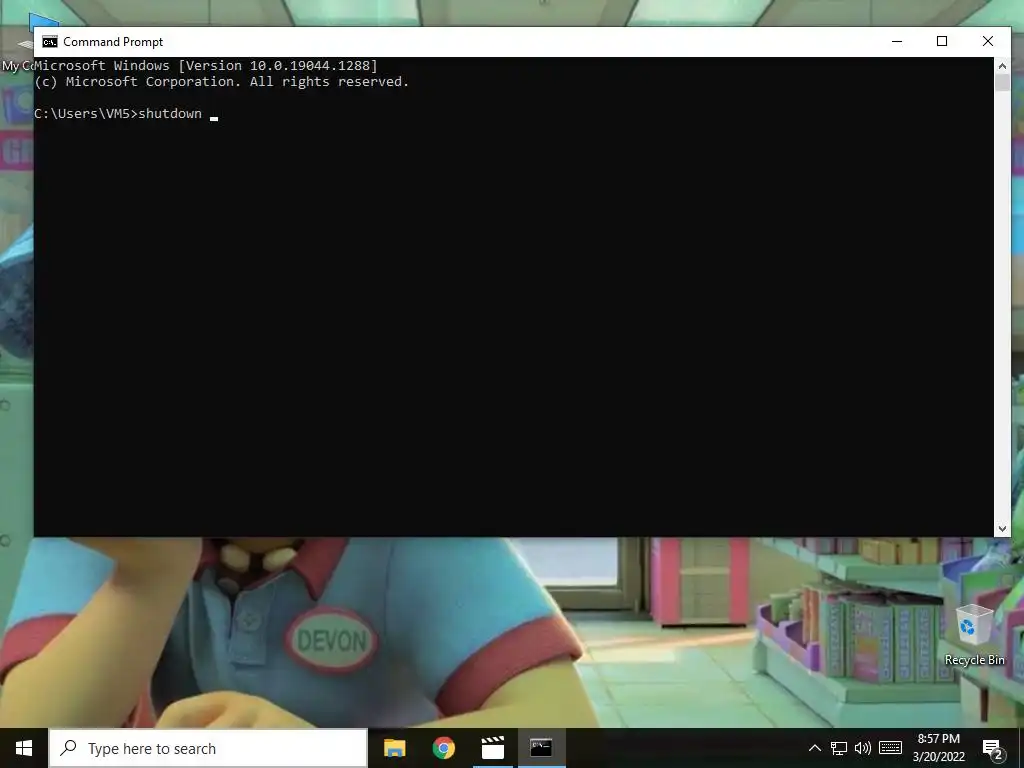
Task: Minimize the Command Prompt window
Action: coord(897,41)
